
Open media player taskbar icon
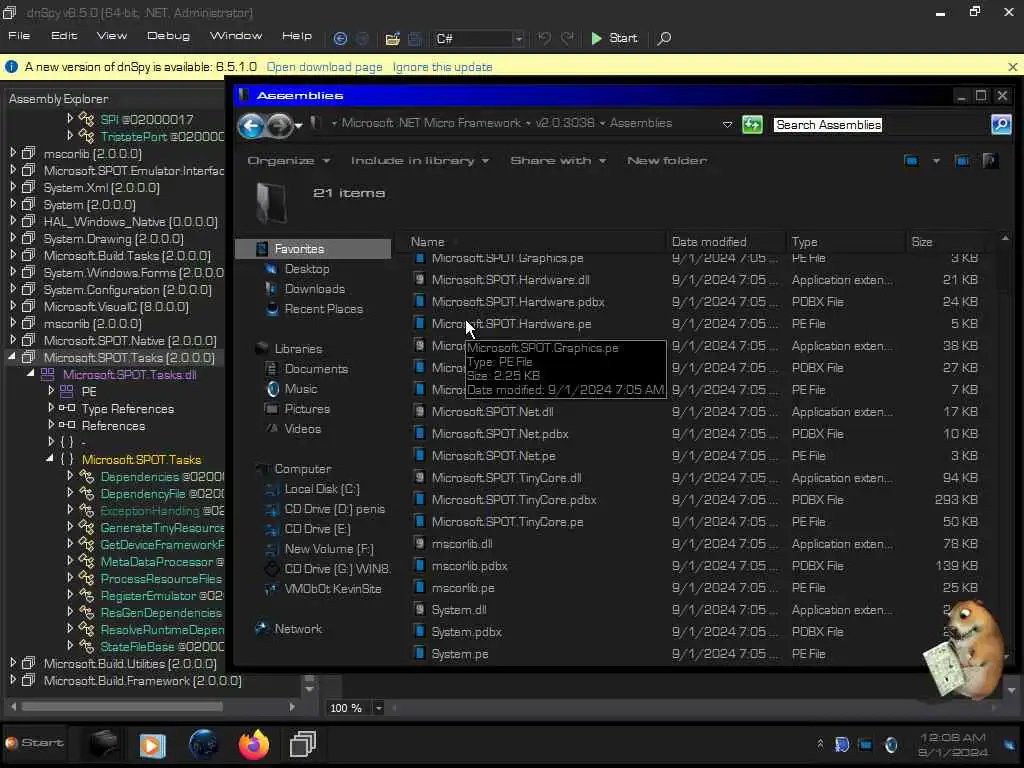click(152, 744)
